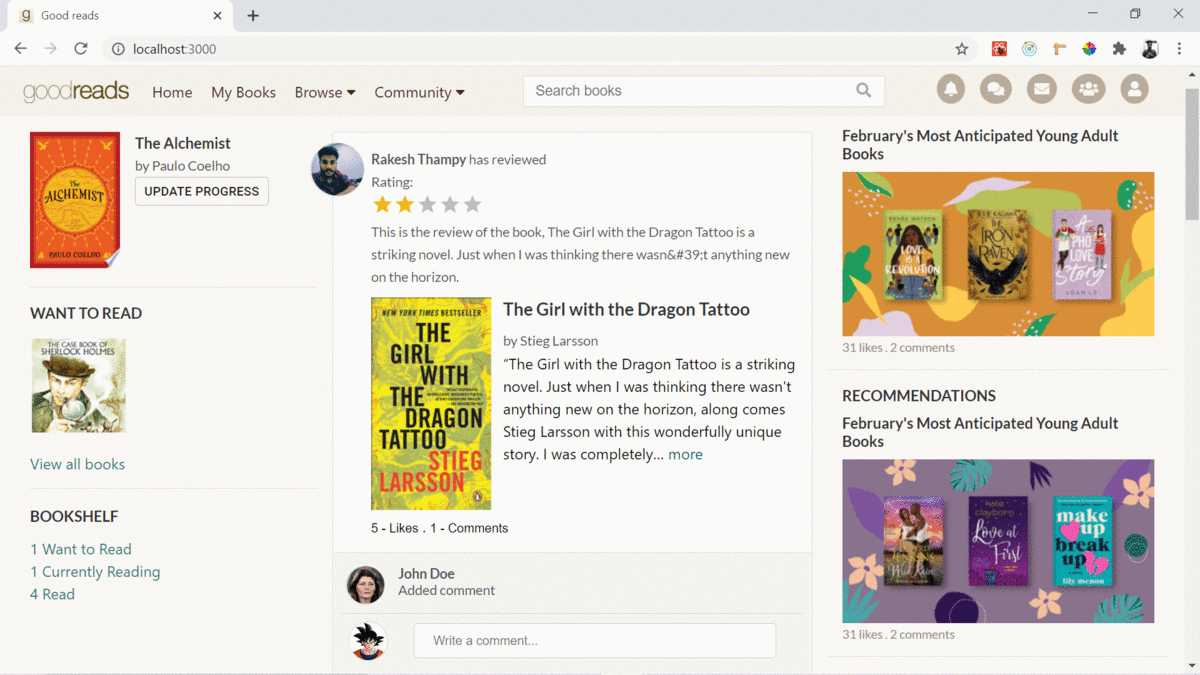Open My Books
This screenshot has height=675, width=1200.
243,92
